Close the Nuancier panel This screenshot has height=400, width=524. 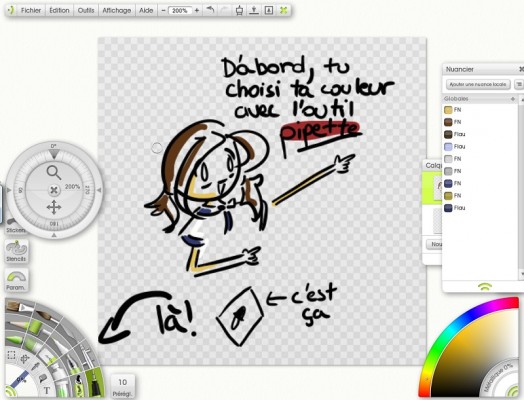[521, 69]
